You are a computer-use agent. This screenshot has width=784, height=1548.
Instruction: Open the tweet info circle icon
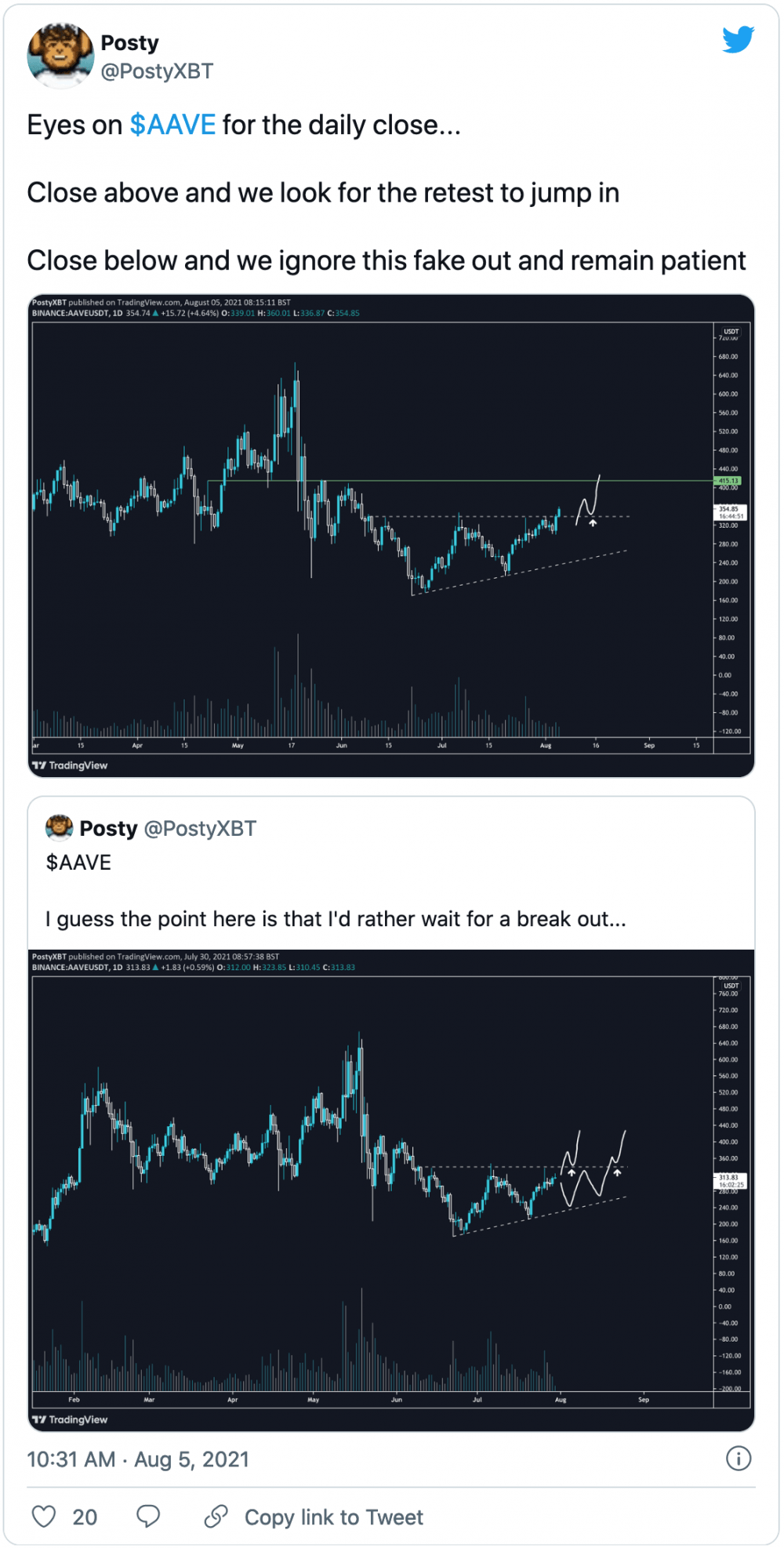[x=738, y=1459]
